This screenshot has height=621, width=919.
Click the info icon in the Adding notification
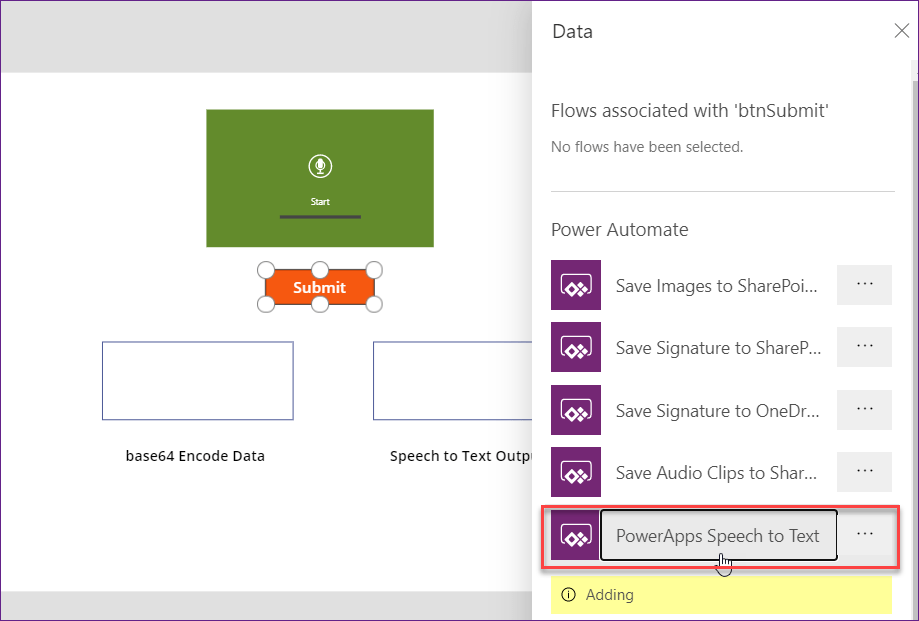coord(567,594)
